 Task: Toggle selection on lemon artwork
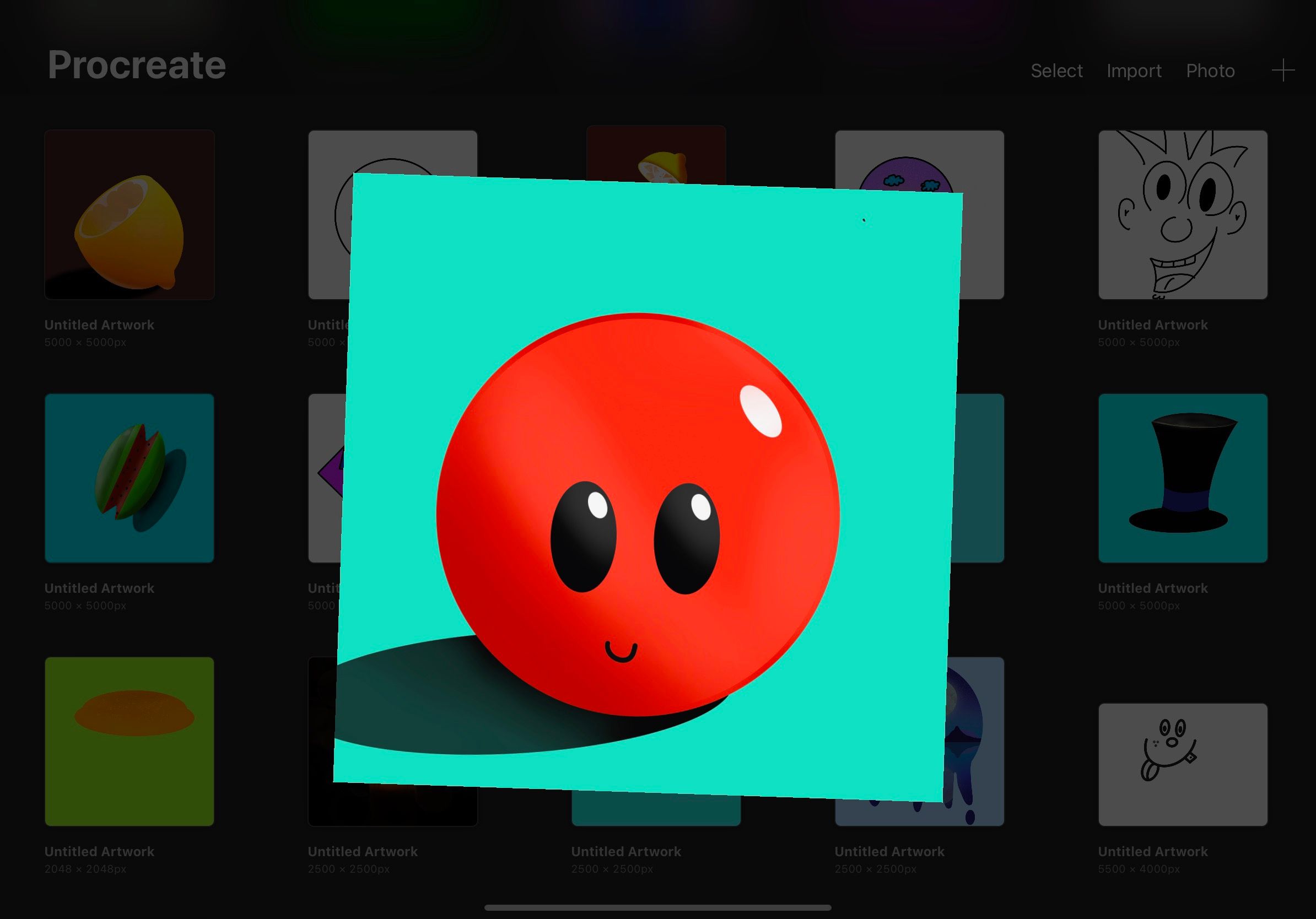[129, 214]
